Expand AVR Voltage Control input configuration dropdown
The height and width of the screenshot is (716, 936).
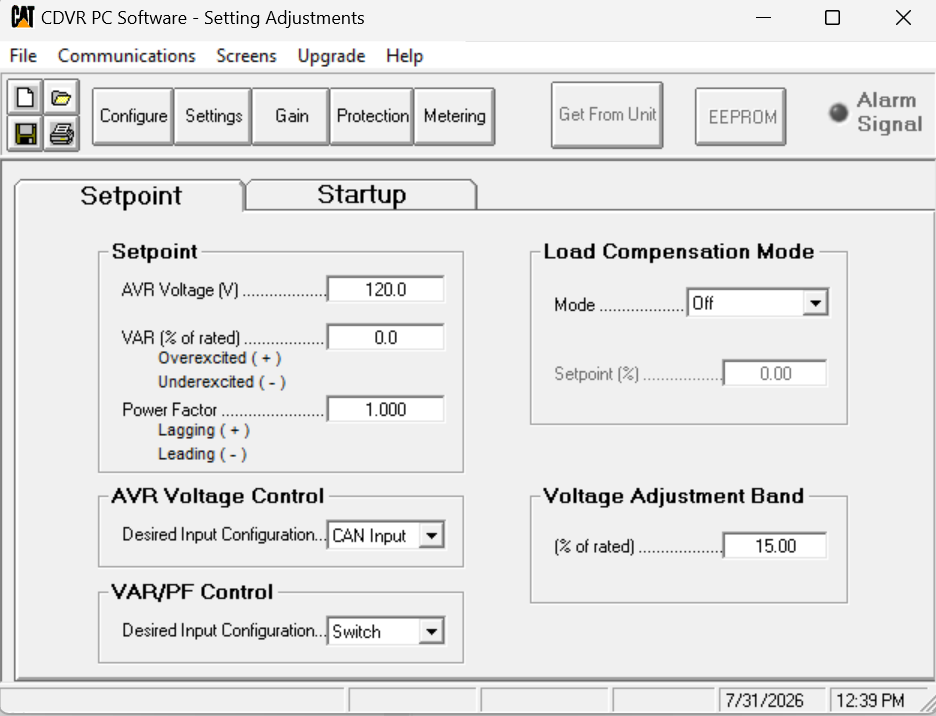point(432,535)
